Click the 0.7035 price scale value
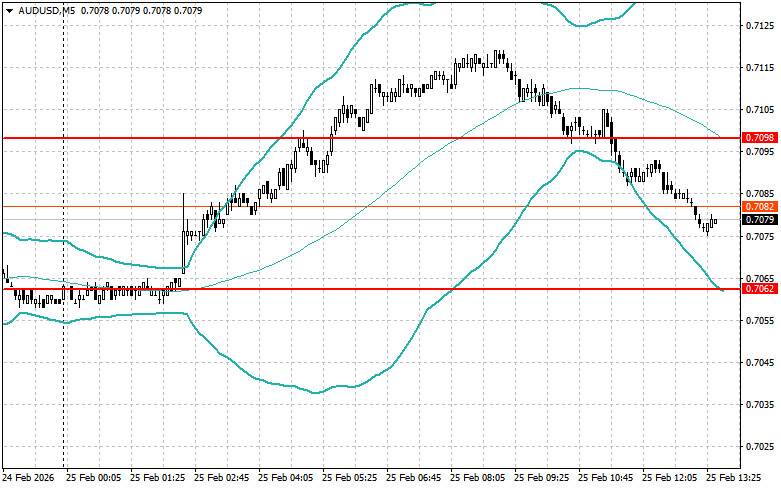This screenshot has width=781, height=489. pos(760,404)
